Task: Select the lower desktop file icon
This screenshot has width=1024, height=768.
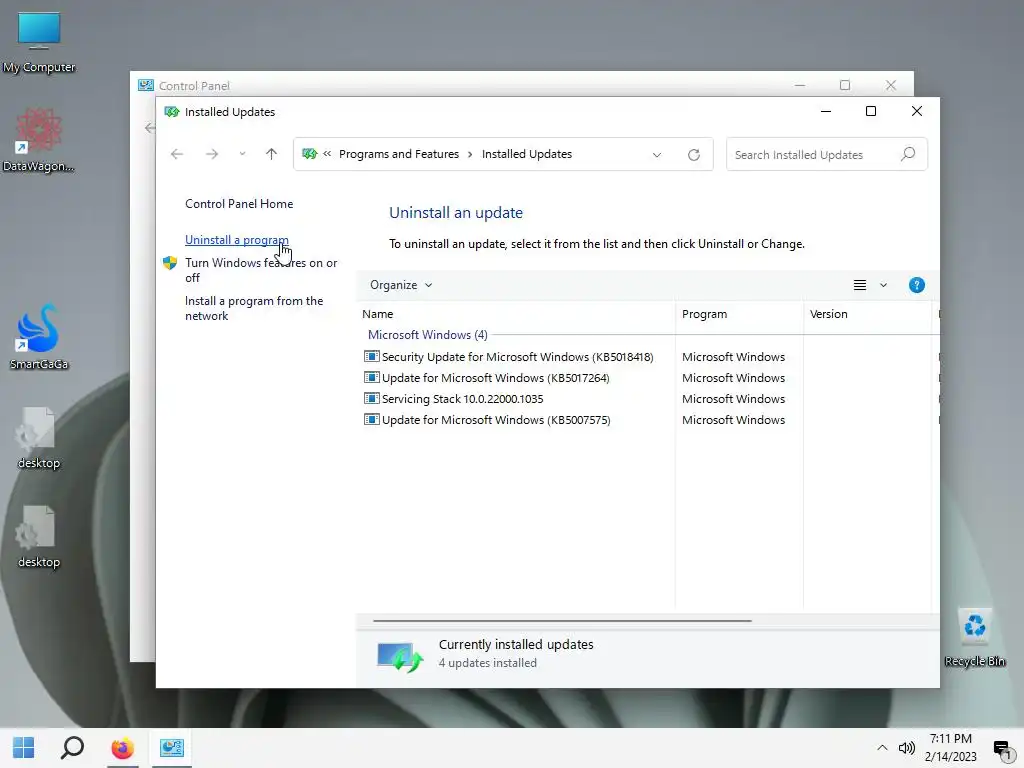Action: click(39, 536)
